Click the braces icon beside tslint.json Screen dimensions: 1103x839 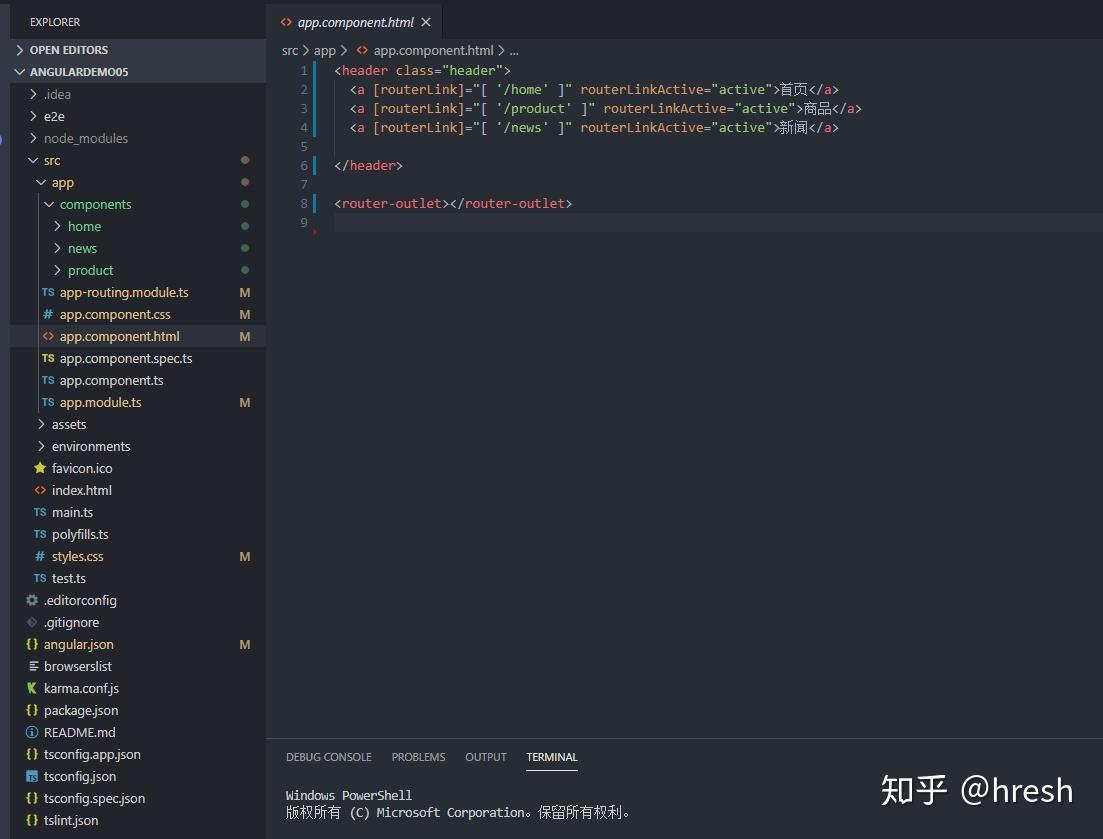(32, 820)
